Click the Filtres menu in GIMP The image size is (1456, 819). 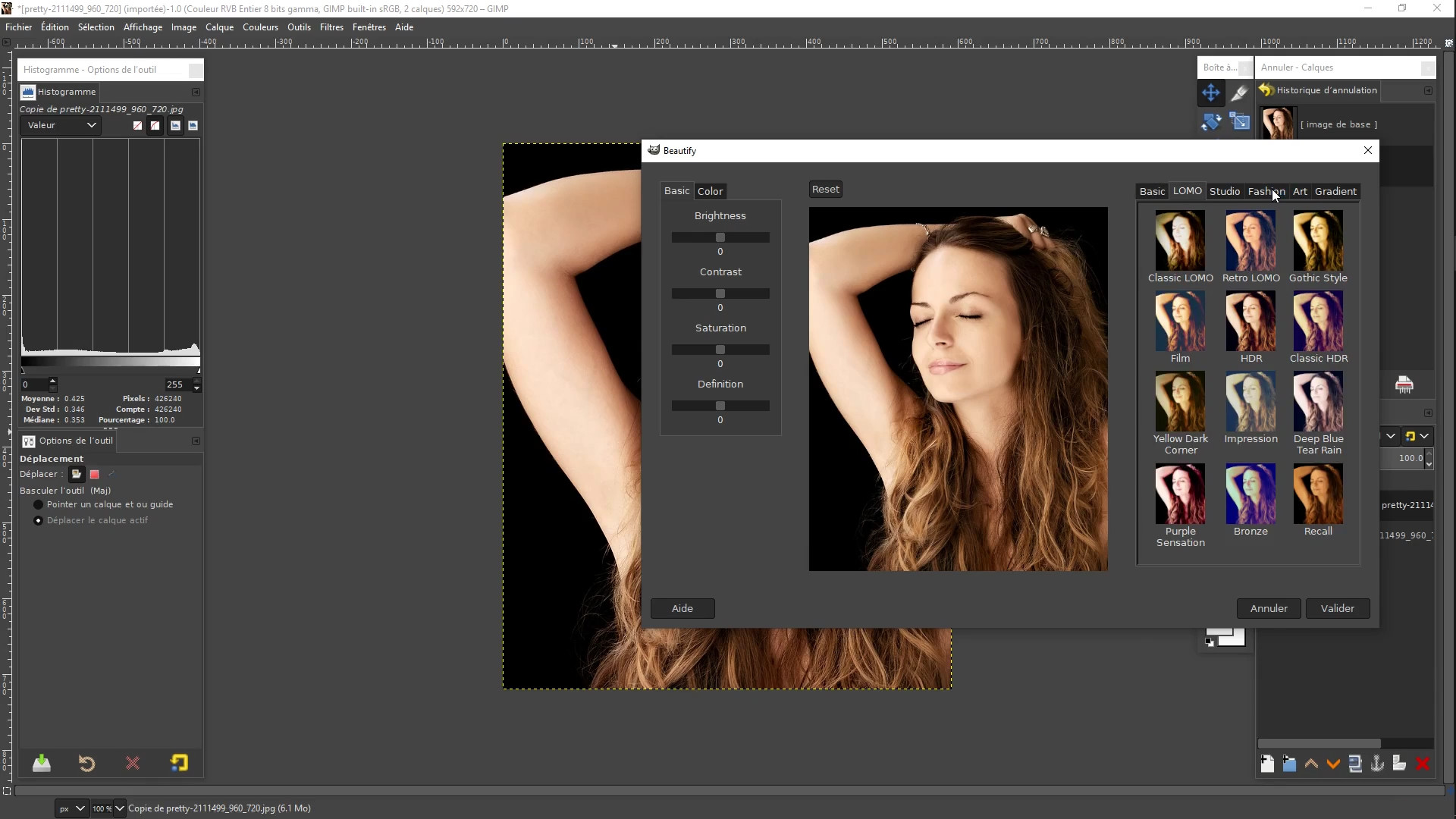coord(332,27)
